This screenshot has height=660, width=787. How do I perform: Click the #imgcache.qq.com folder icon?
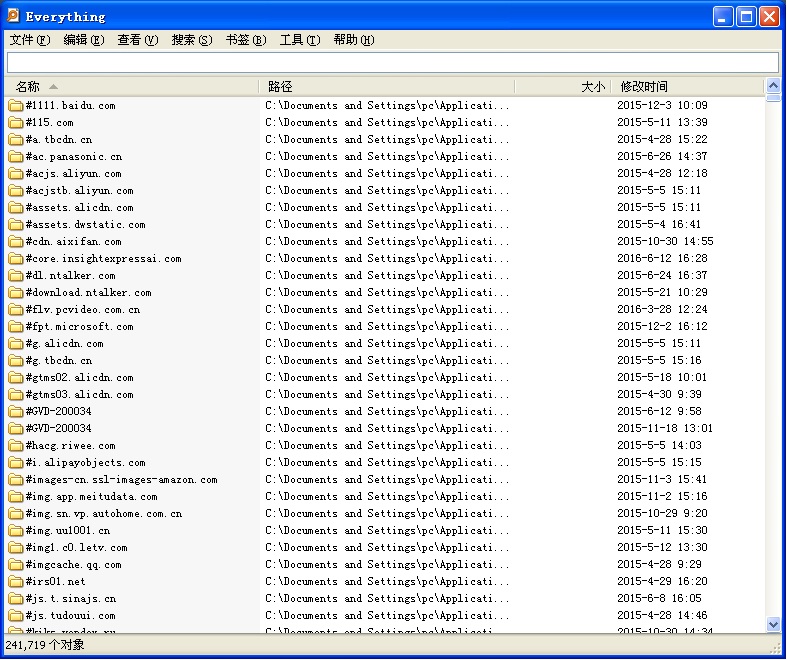click(x=16, y=565)
